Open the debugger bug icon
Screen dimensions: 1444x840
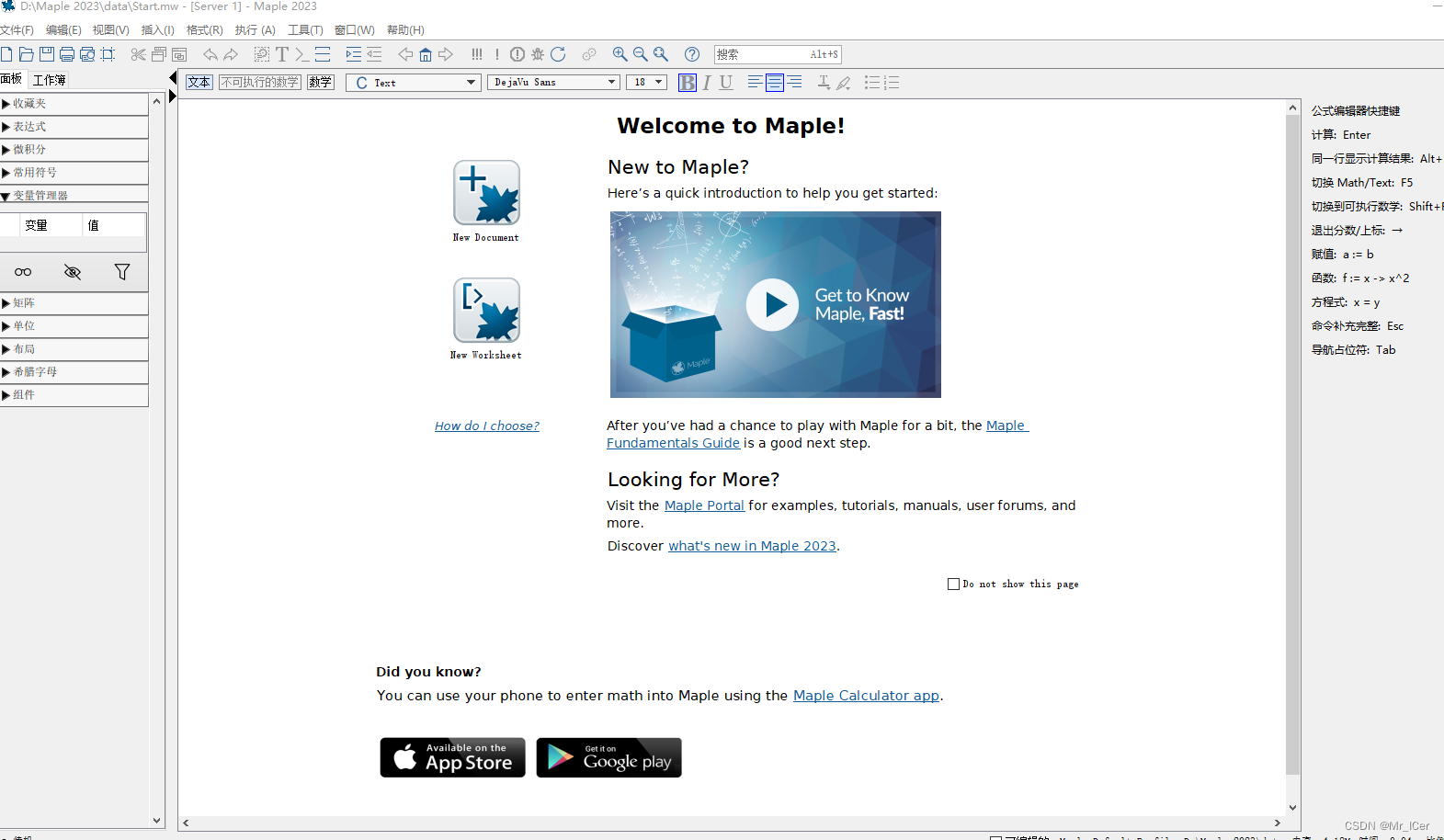click(538, 54)
